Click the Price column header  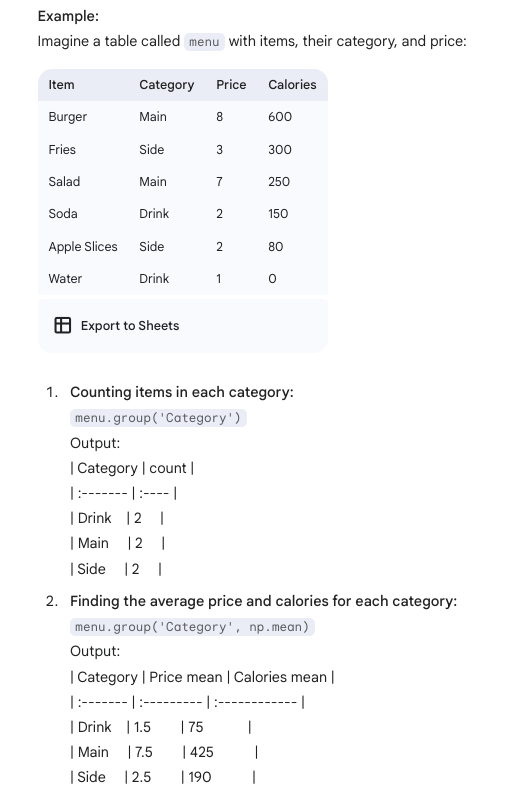pos(231,84)
